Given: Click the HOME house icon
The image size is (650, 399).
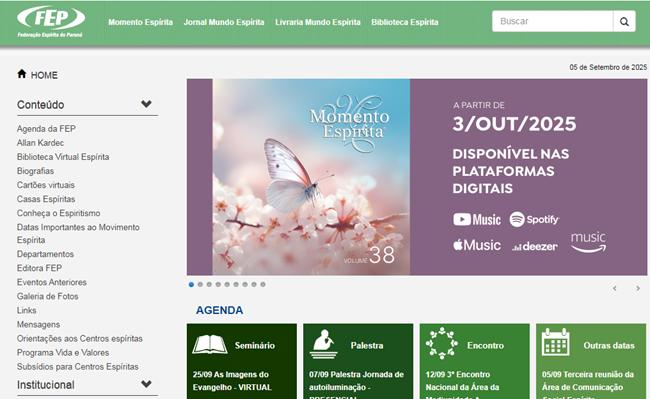Looking at the screenshot, I should 22,74.
